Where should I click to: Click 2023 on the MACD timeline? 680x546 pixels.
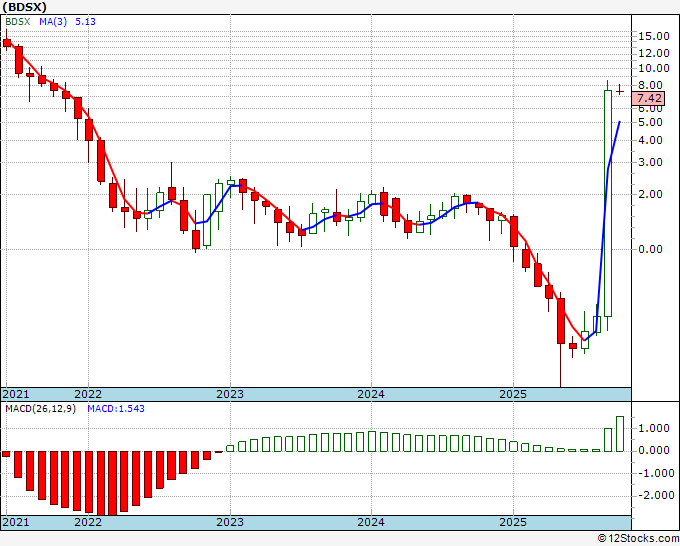[x=230, y=522]
